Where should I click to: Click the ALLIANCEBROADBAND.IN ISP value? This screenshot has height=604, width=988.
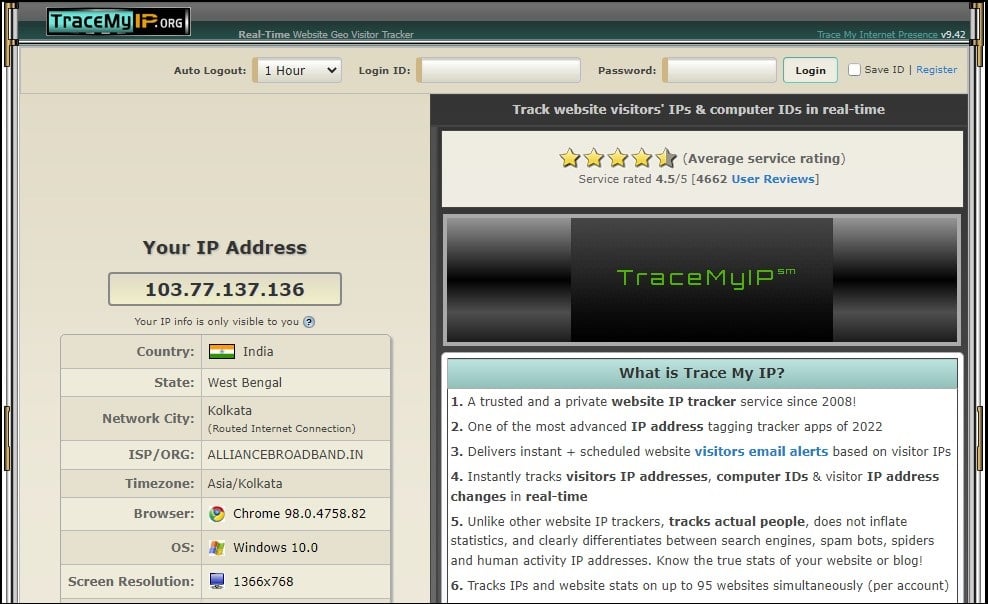[285, 455]
